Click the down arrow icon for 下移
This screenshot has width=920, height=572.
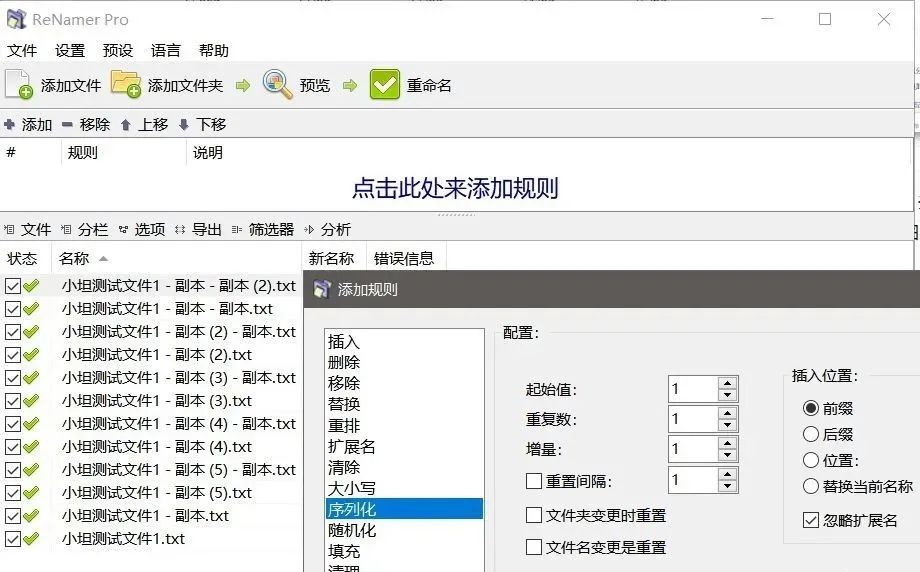coord(184,124)
